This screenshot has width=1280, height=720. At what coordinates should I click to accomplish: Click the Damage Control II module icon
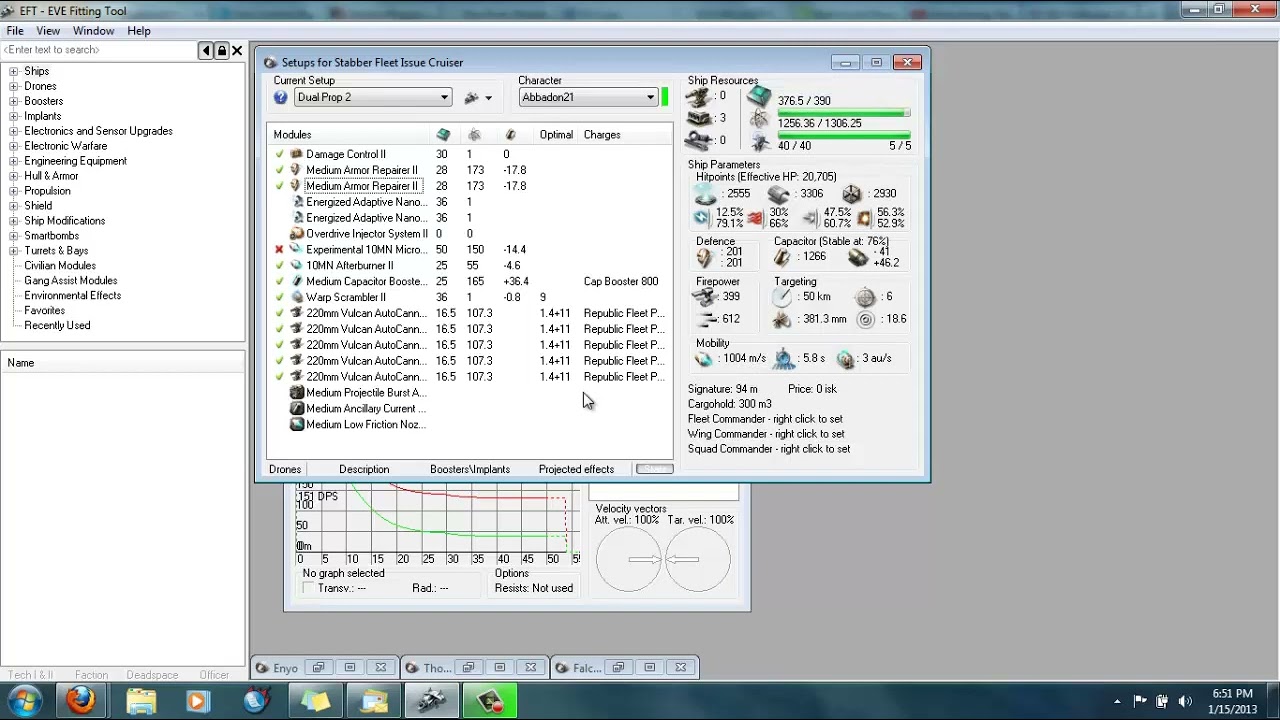[296, 154]
